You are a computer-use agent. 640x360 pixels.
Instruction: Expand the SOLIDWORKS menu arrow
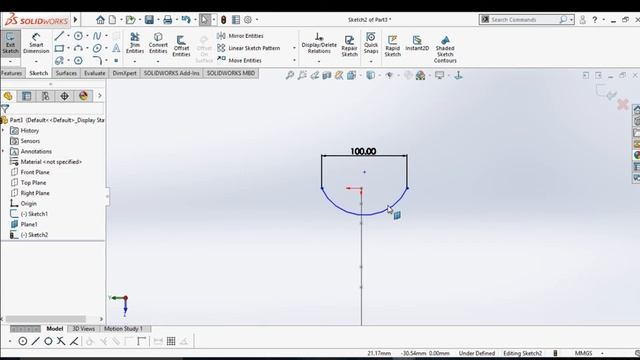(x=76, y=20)
